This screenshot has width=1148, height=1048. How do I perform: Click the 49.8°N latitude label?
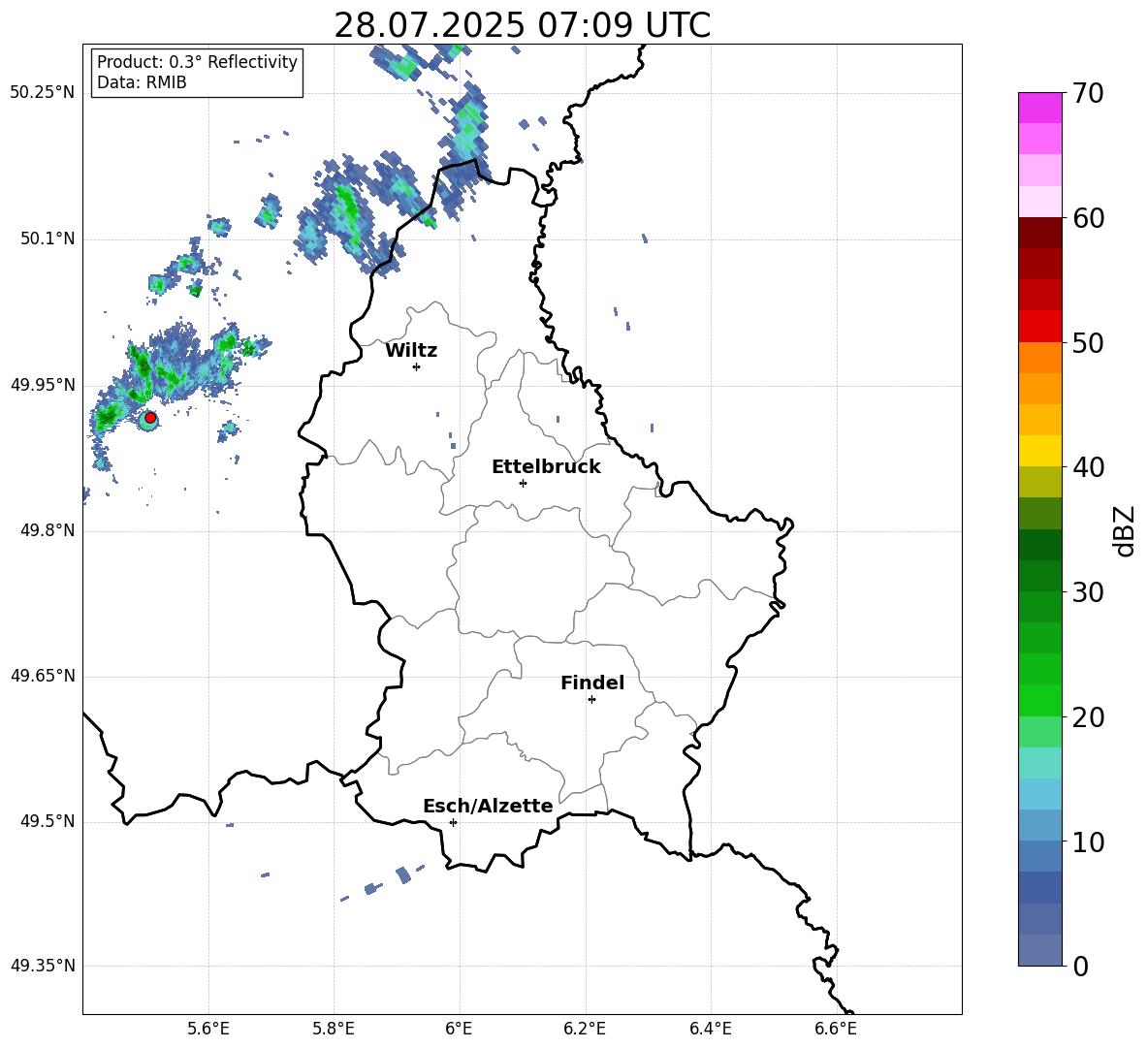tap(48, 530)
